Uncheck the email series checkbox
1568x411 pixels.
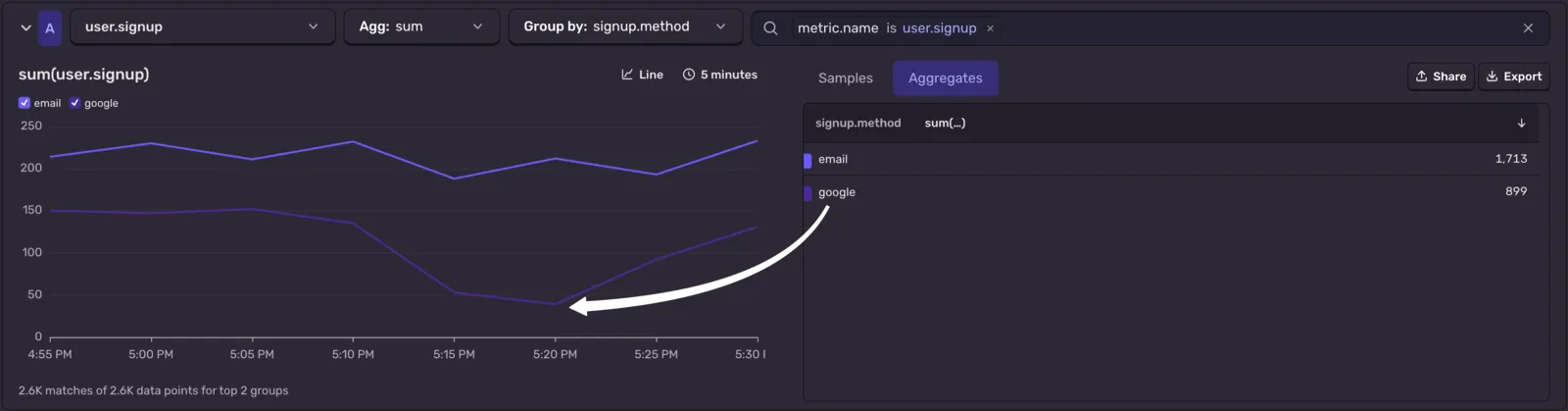pyautogui.click(x=24, y=103)
